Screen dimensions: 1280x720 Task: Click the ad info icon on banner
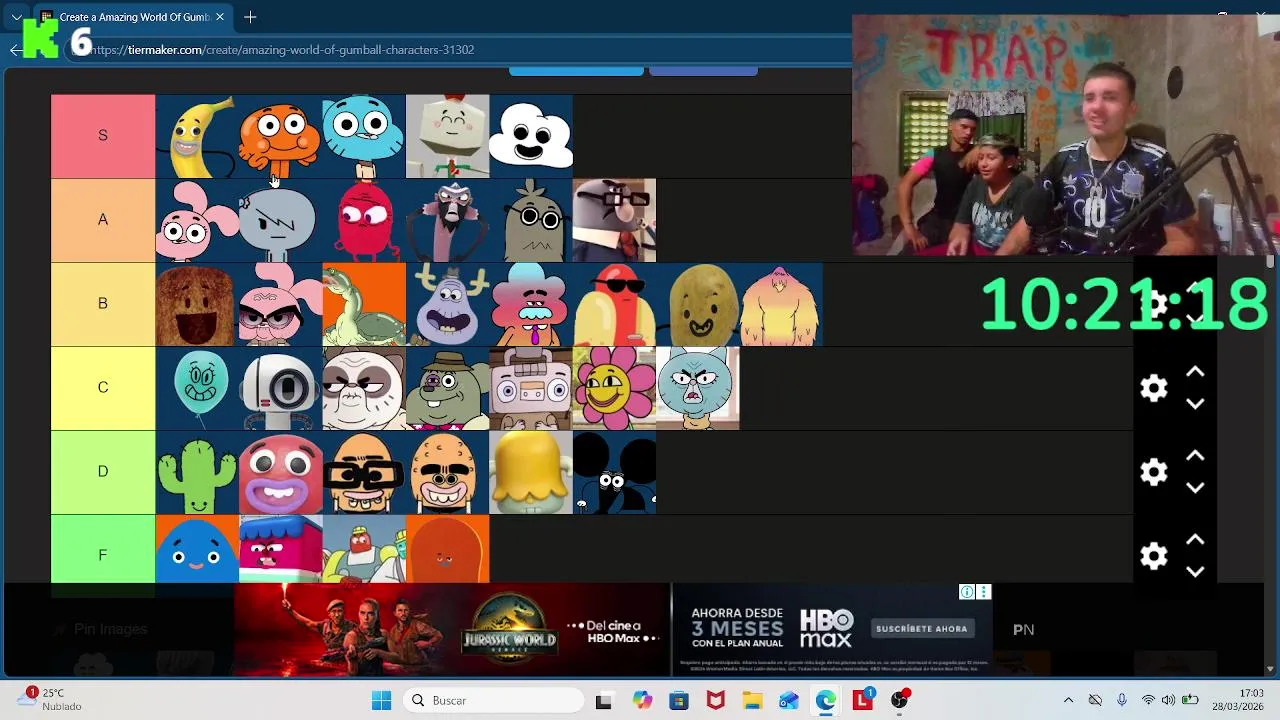pyautogui.click(x=967, y=592)
